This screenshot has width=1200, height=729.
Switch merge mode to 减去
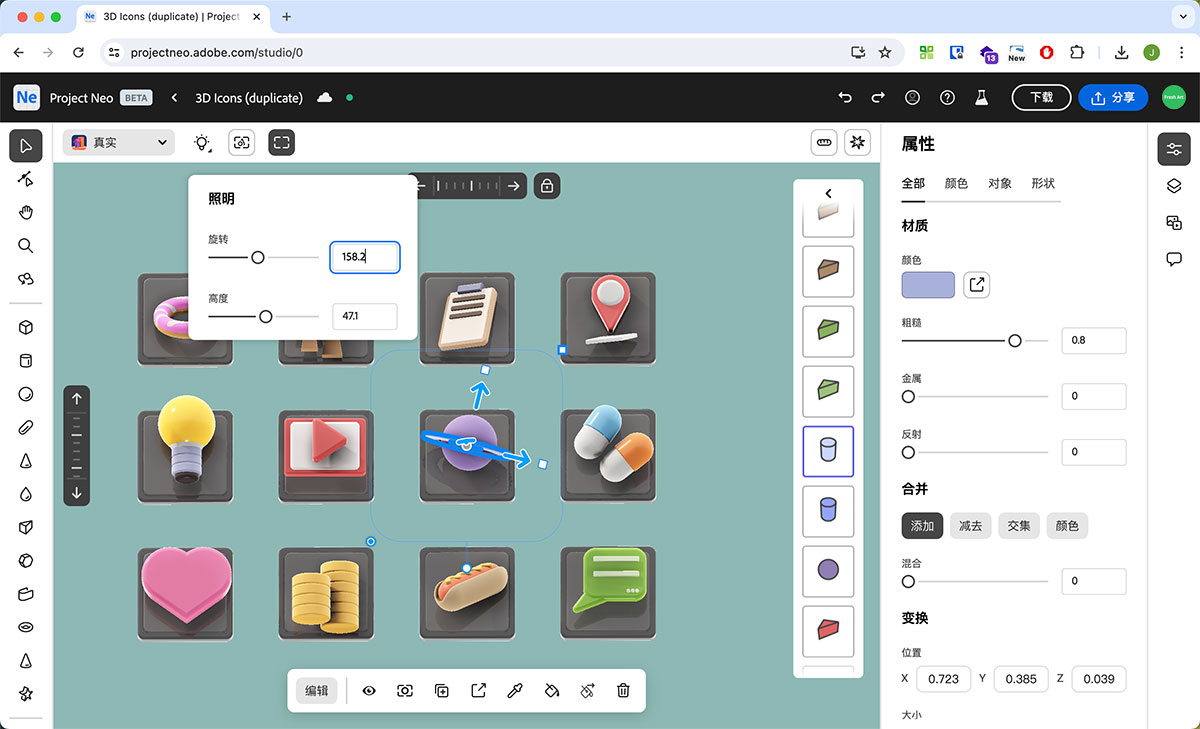click(x=969, y=525)
